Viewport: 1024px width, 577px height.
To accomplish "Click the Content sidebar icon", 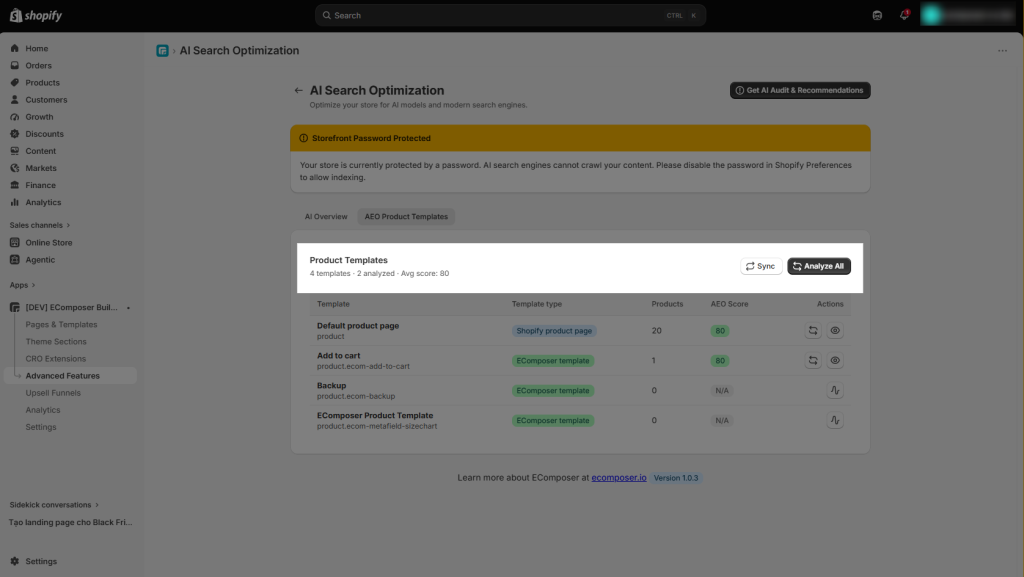I will point(14,151).
